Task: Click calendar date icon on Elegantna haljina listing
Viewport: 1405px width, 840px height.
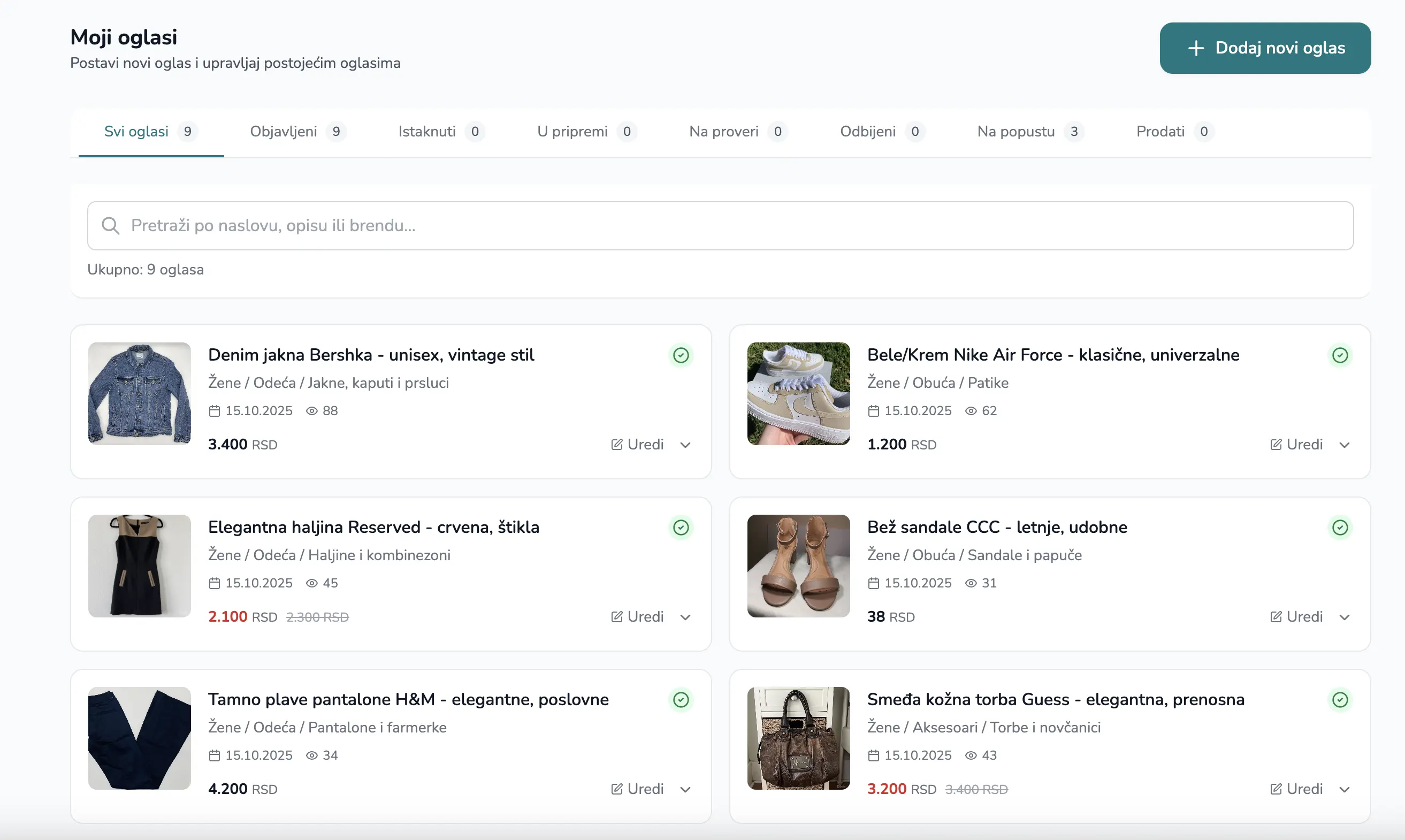Action: (214, 583)
